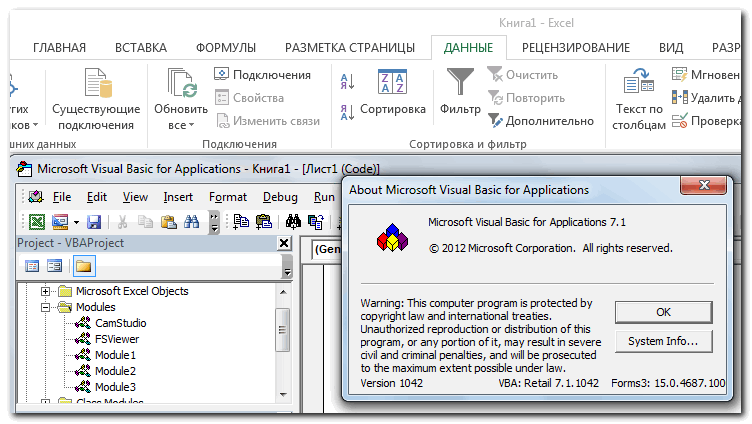Click Clear filter (Очистить)
Image resolution: width=752 pixels, height=424 pixels.
[523, 75]
